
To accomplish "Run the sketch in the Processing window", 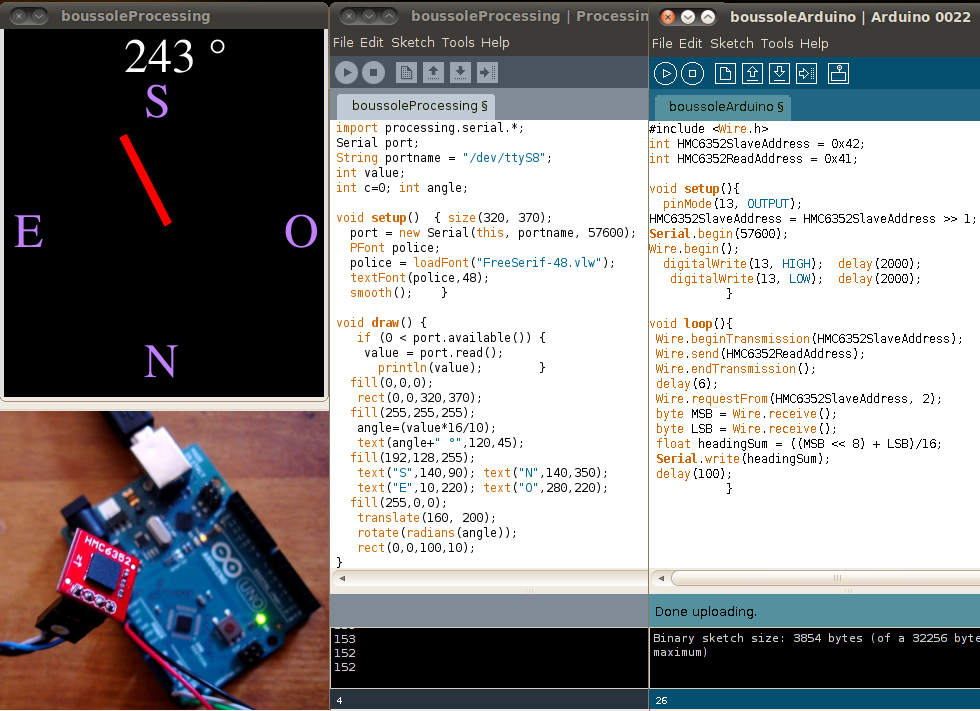I will [x=346, y=72].
